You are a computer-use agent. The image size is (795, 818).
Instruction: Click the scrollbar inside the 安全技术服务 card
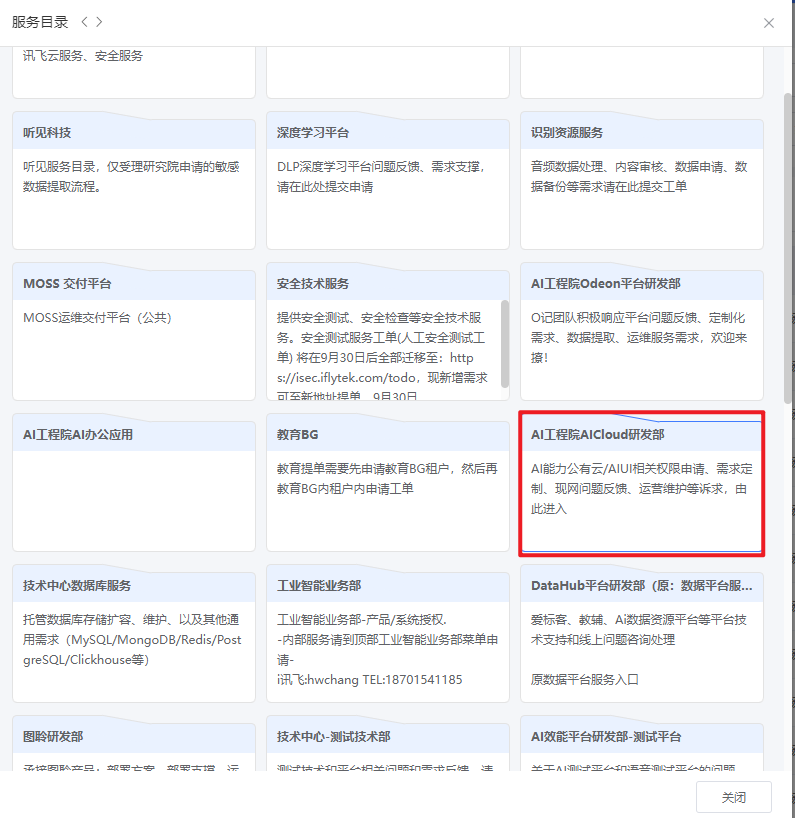504,344
